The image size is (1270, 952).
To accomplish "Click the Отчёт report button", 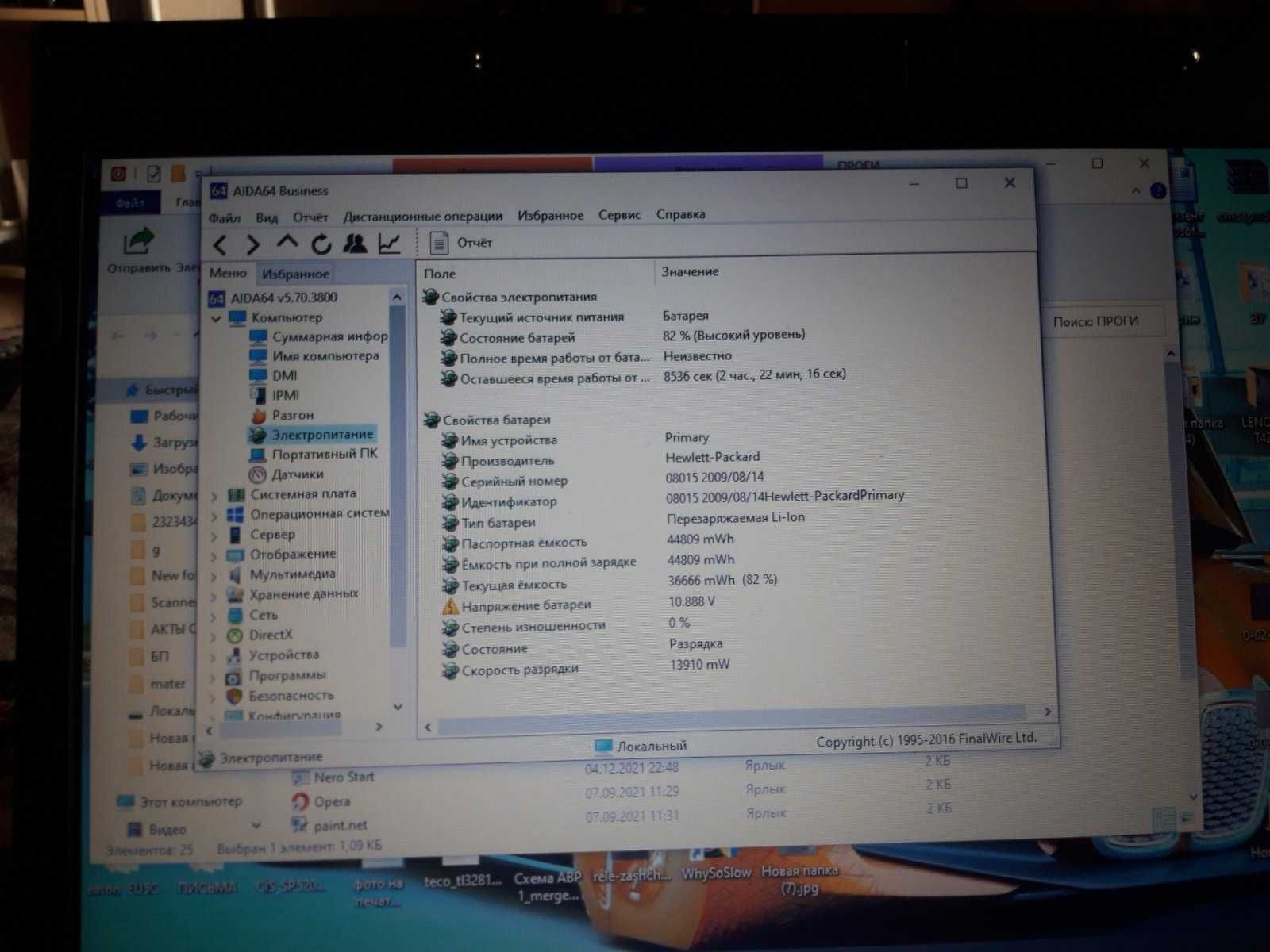I will point(460,243).
